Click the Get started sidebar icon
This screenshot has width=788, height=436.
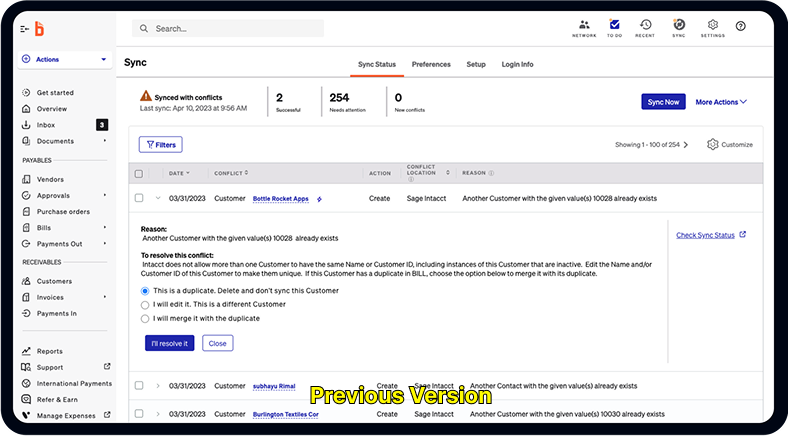pyautogui.click(x=26, y=92)
